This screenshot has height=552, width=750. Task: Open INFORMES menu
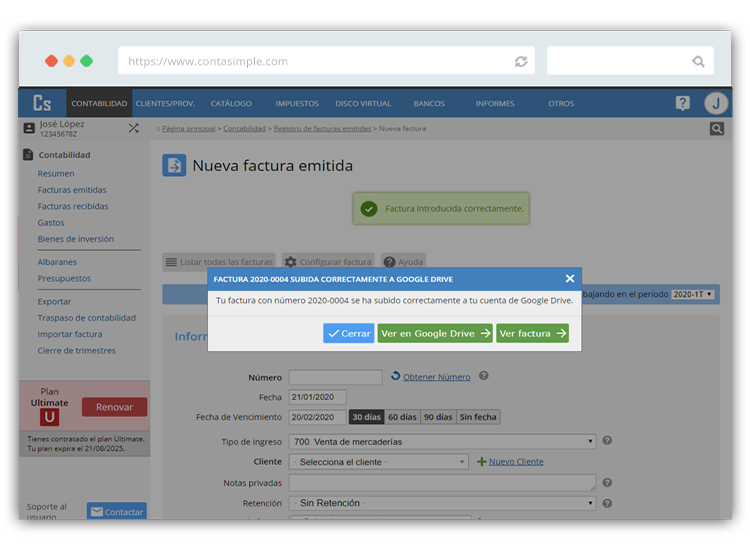(495, 103)
